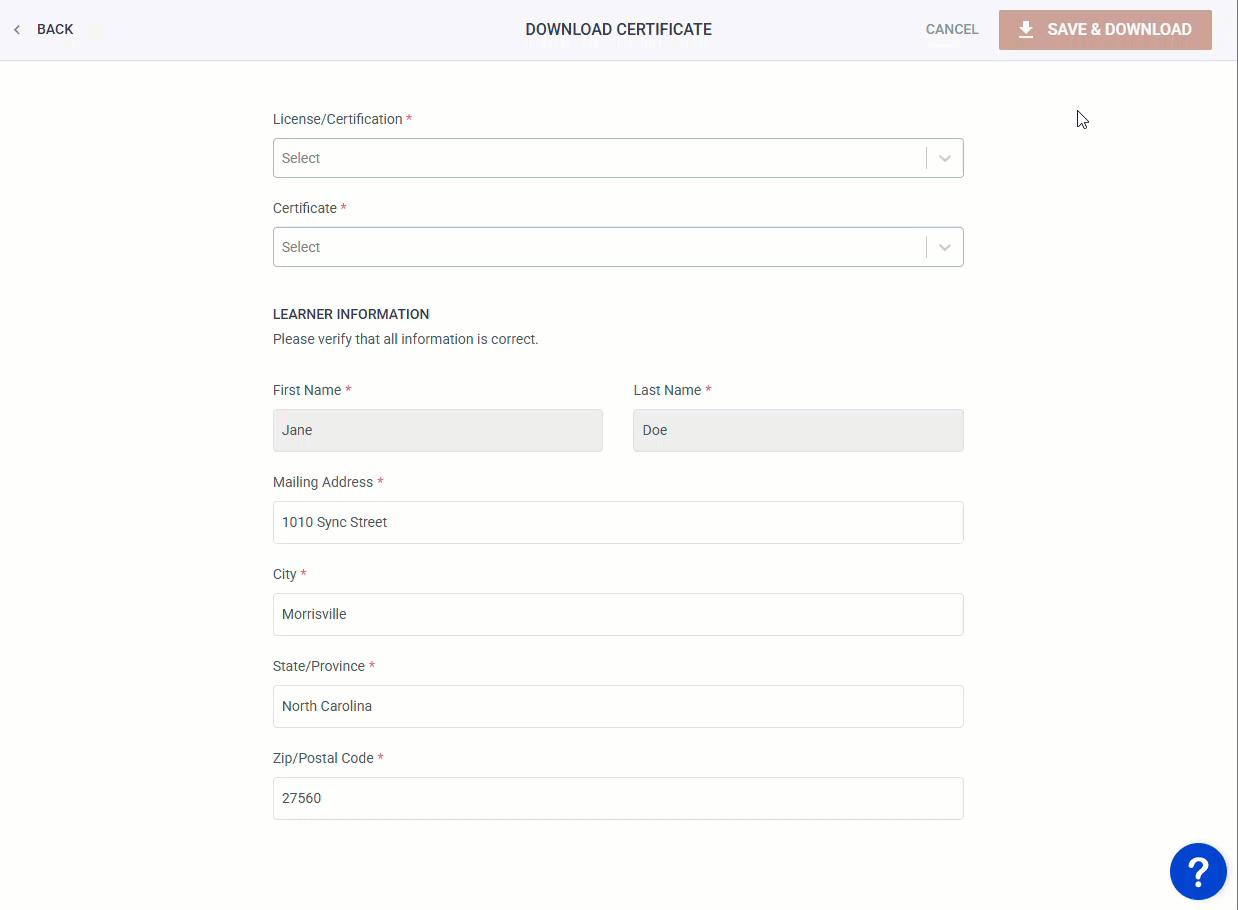This screenshot has width=1238, height=910.
Task: Click the BACK navigation link
Action: (52, 29)
